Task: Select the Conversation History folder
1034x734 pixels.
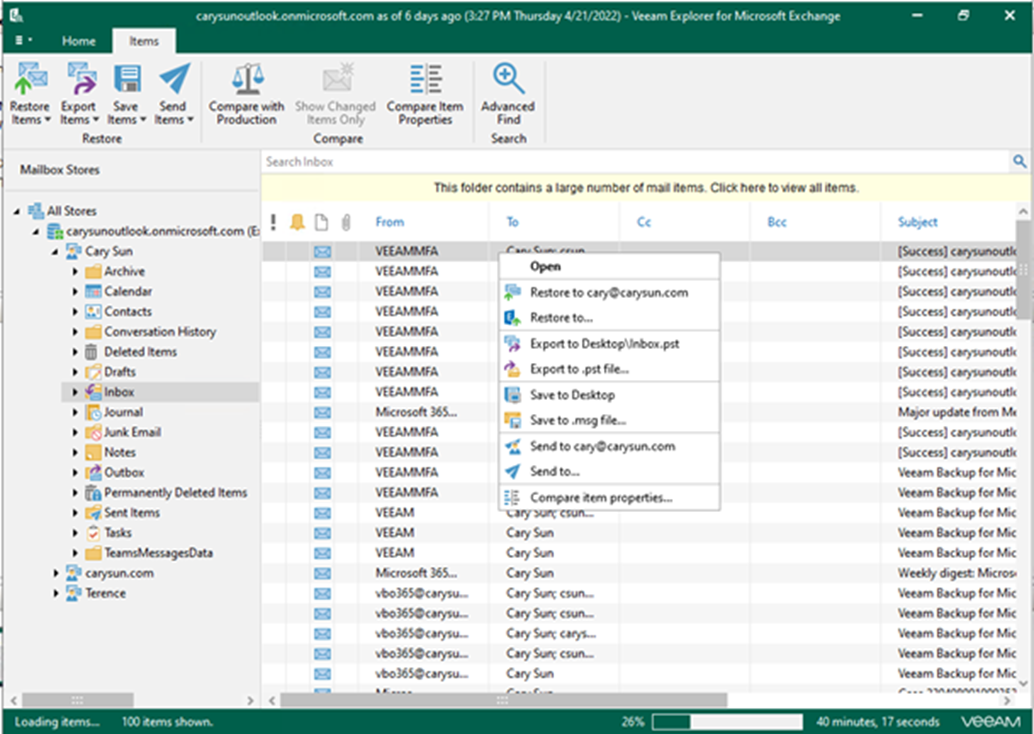Action: coord(160,332)
